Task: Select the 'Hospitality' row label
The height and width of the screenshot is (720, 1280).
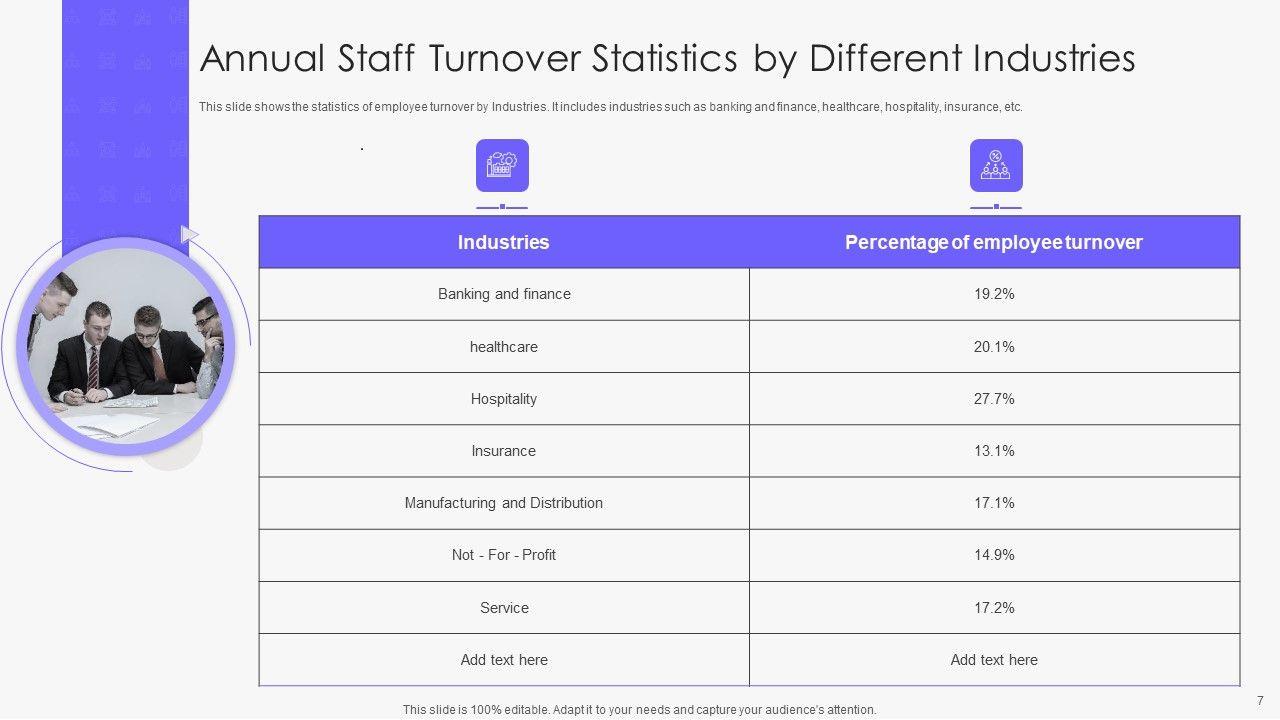Action: coord(504,399)
